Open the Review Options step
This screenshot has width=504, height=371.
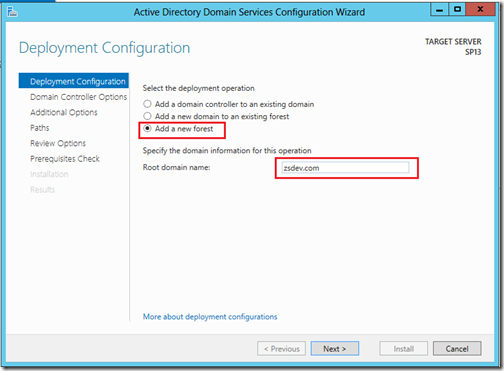[x=58, y=143]
